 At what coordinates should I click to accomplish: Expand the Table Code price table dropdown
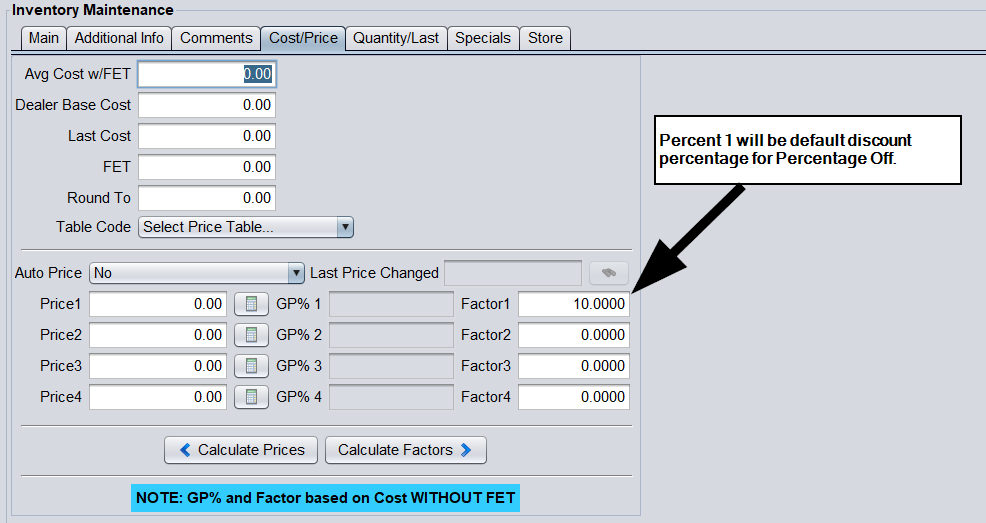tap(246, 227)
